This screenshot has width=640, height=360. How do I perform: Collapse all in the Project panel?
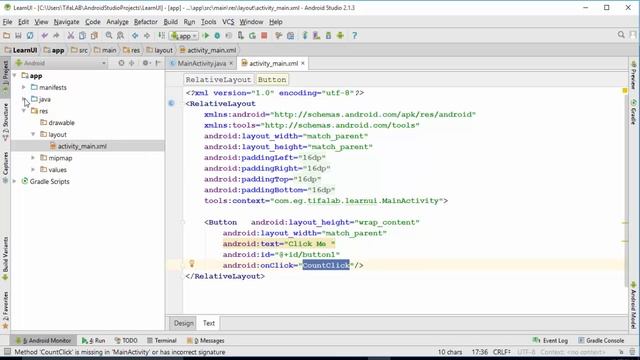pos(131,63)
